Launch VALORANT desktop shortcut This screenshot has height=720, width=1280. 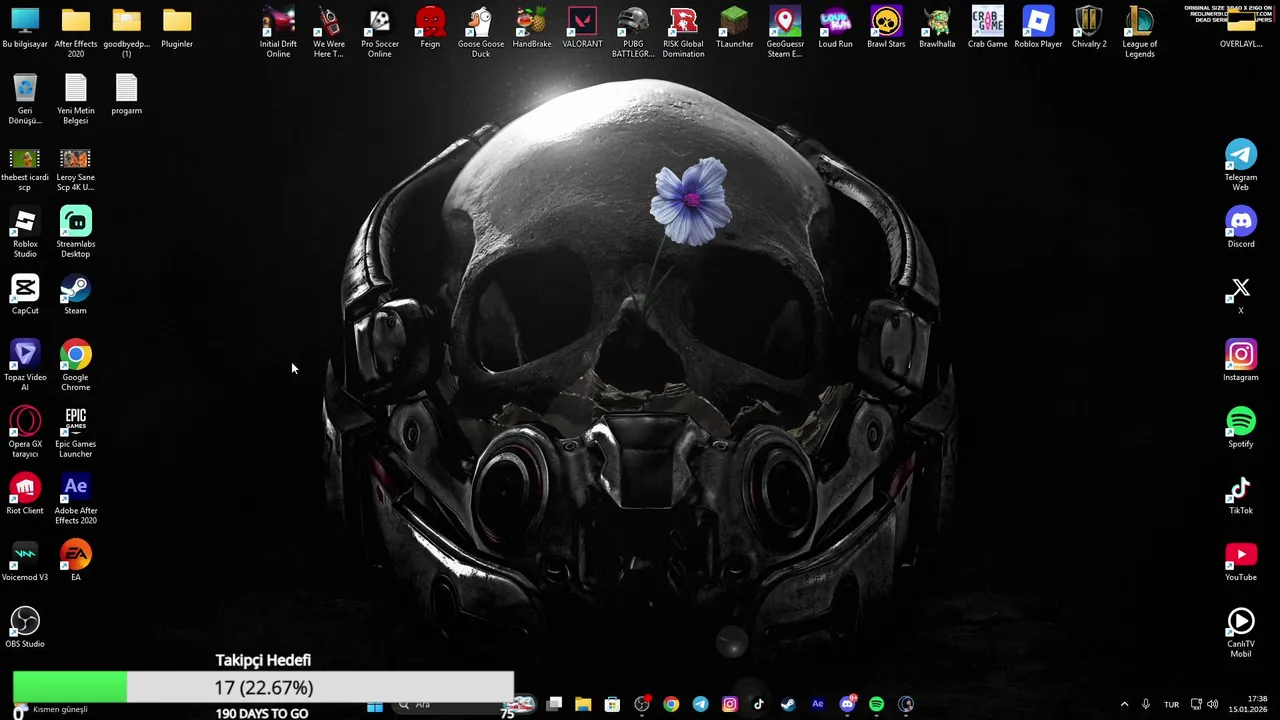click(x=582, y=28)
